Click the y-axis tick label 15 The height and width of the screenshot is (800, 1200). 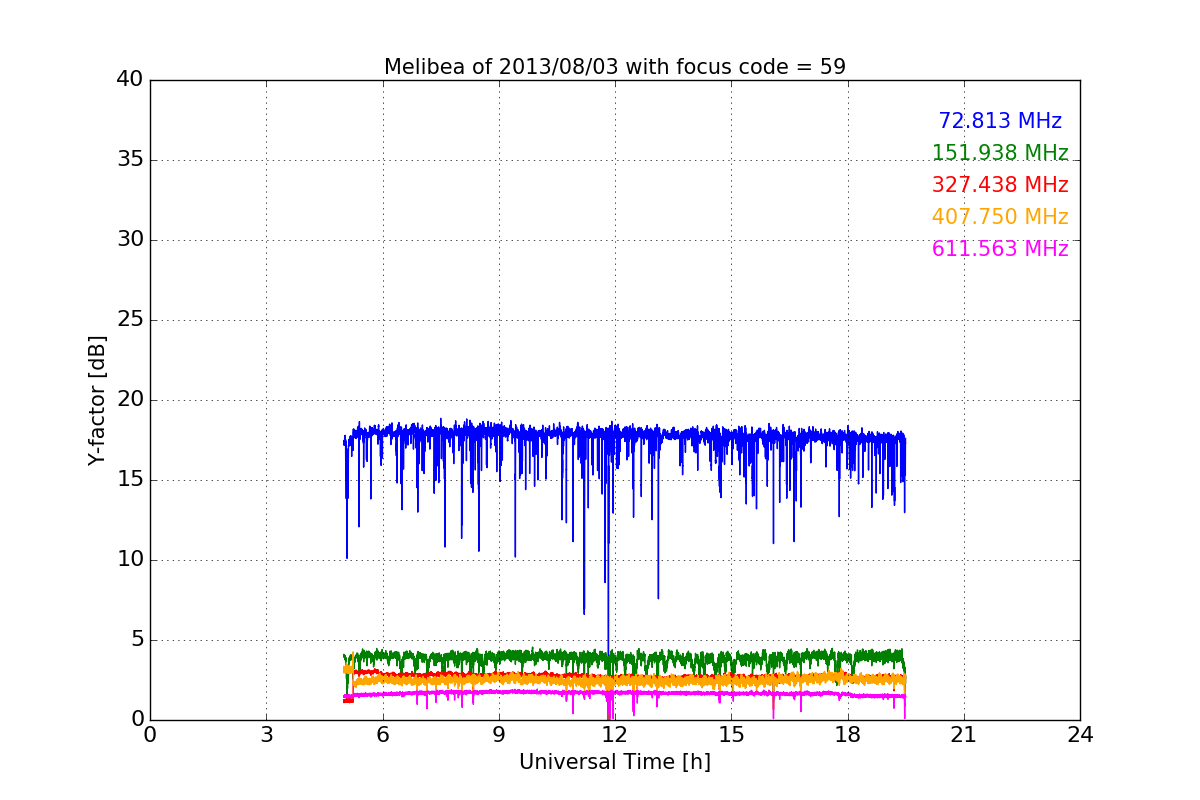[x=130, y=480]
